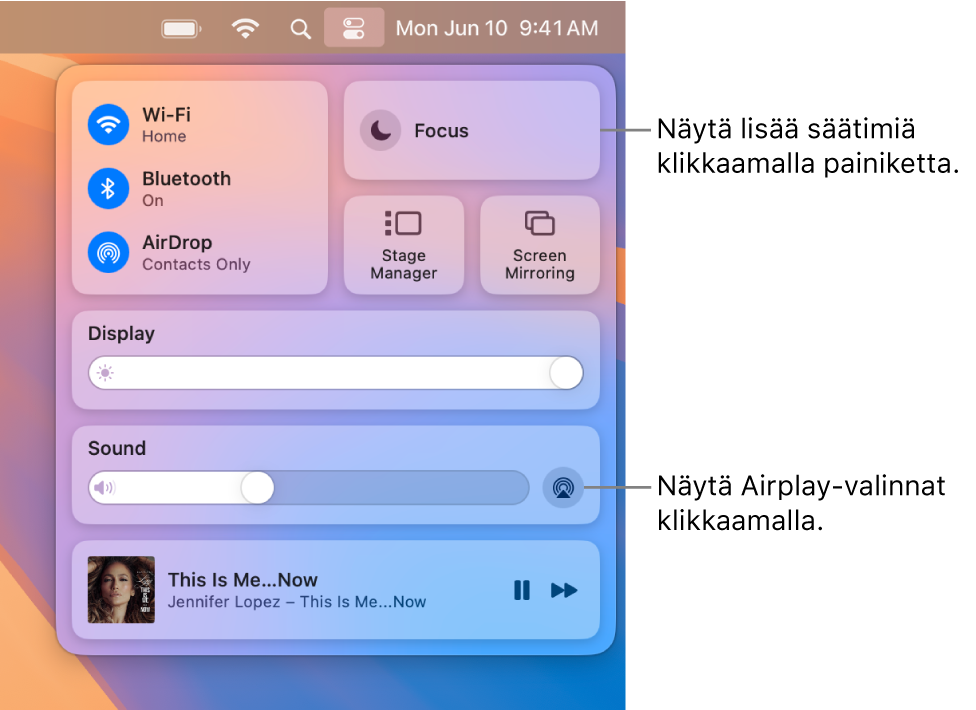
Task: Open the Display module heading
Action: pos(121,334)
